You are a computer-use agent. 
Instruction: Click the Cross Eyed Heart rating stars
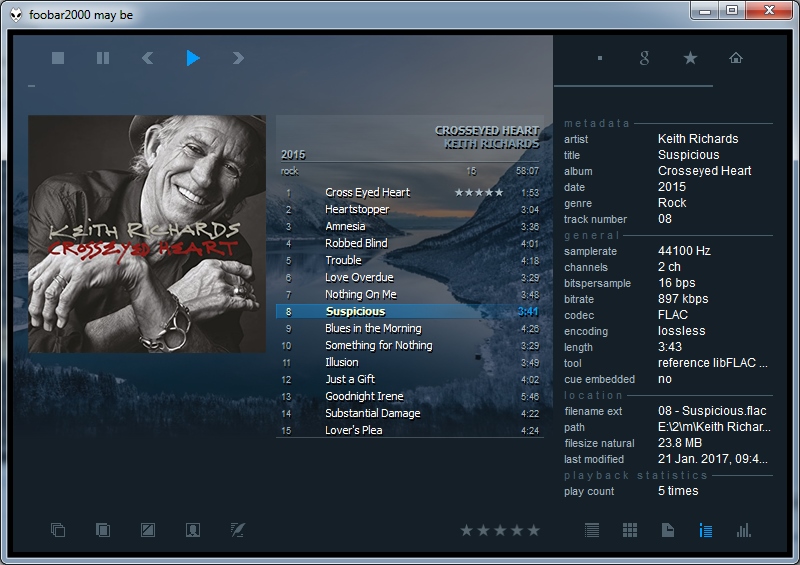(479, 192)
